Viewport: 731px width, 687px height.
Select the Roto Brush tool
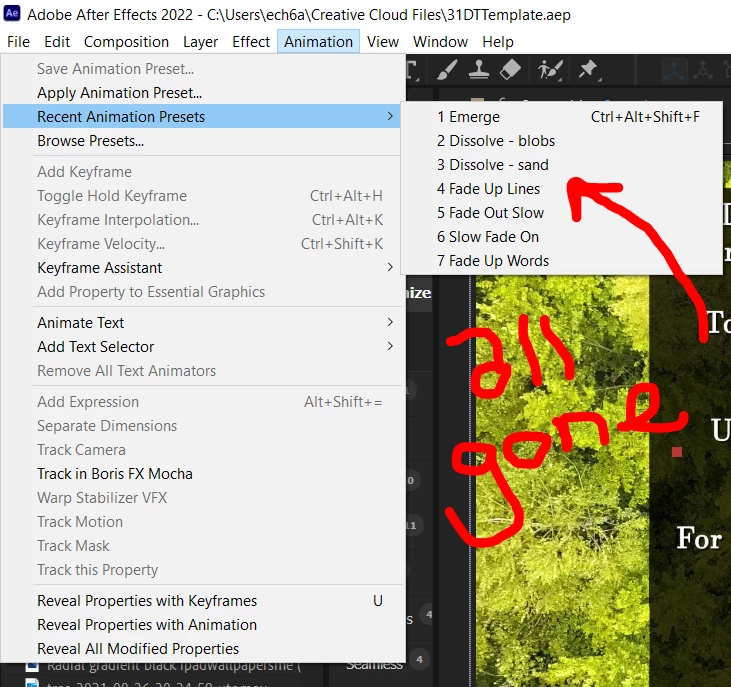[x=550, y=70]
